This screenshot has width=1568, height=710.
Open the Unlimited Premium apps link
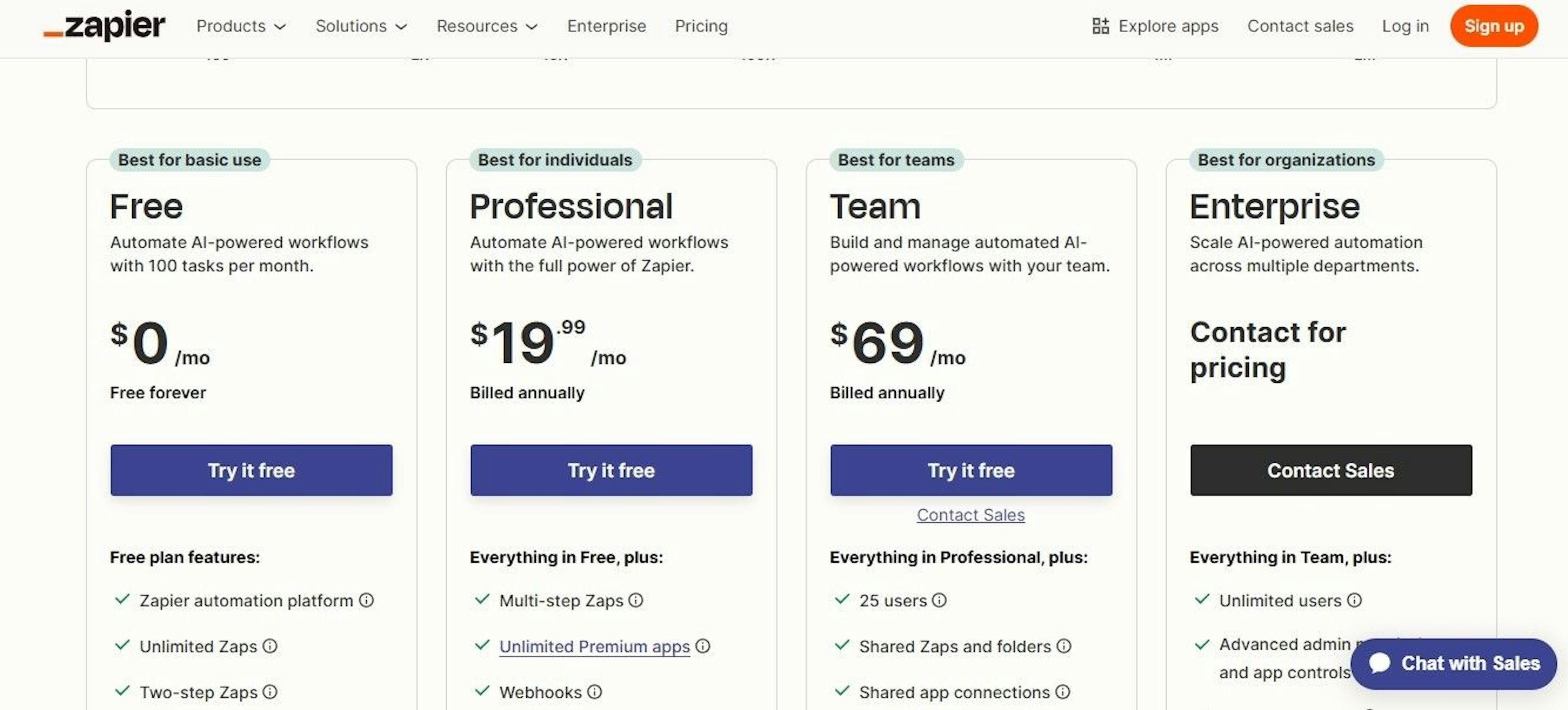(595, 646)
